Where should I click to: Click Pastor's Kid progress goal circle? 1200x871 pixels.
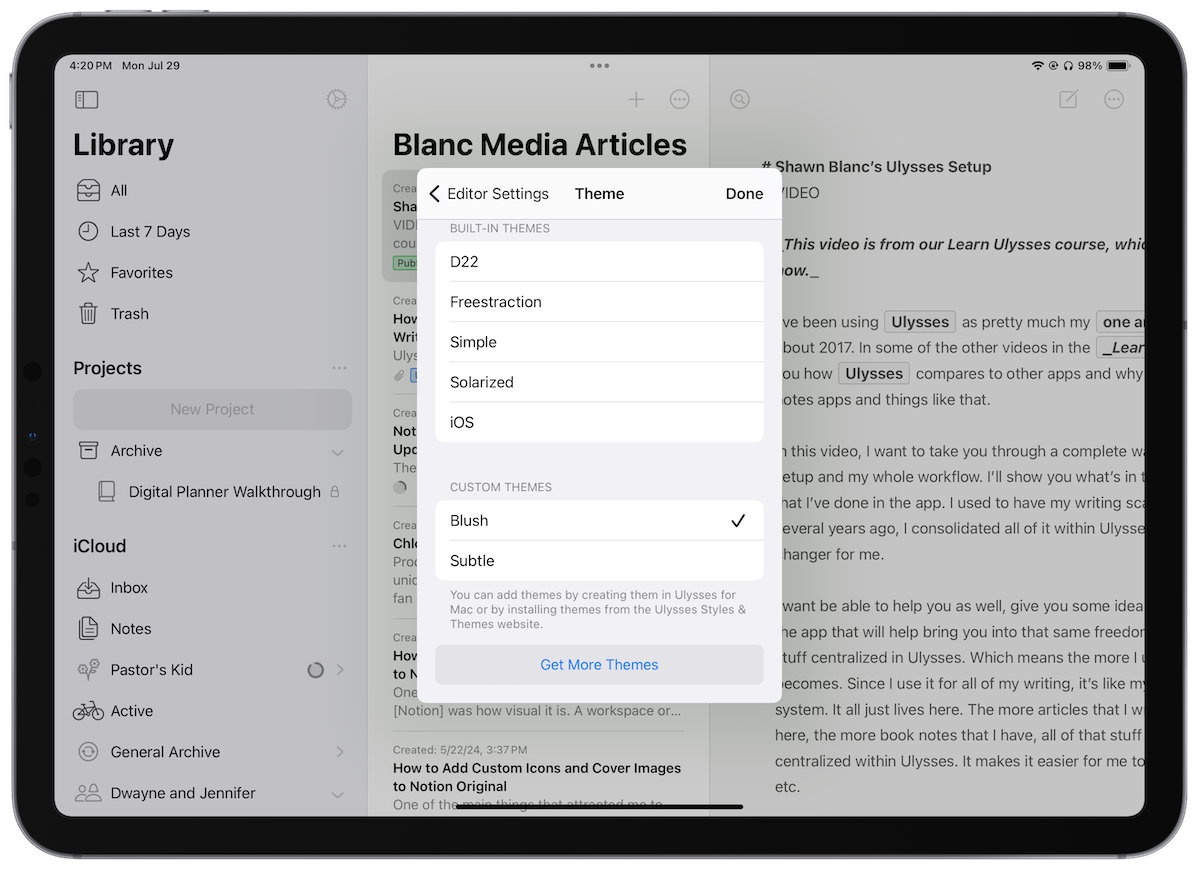point(315,670)
